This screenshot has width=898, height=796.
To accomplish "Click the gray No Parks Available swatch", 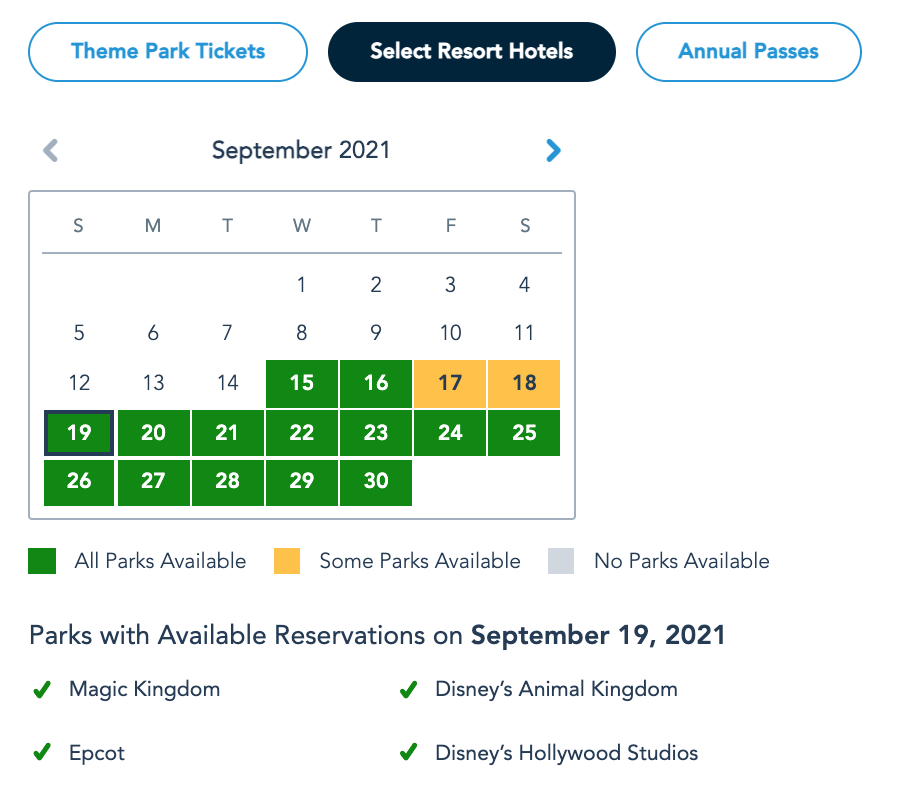I will tap(561, 561).
